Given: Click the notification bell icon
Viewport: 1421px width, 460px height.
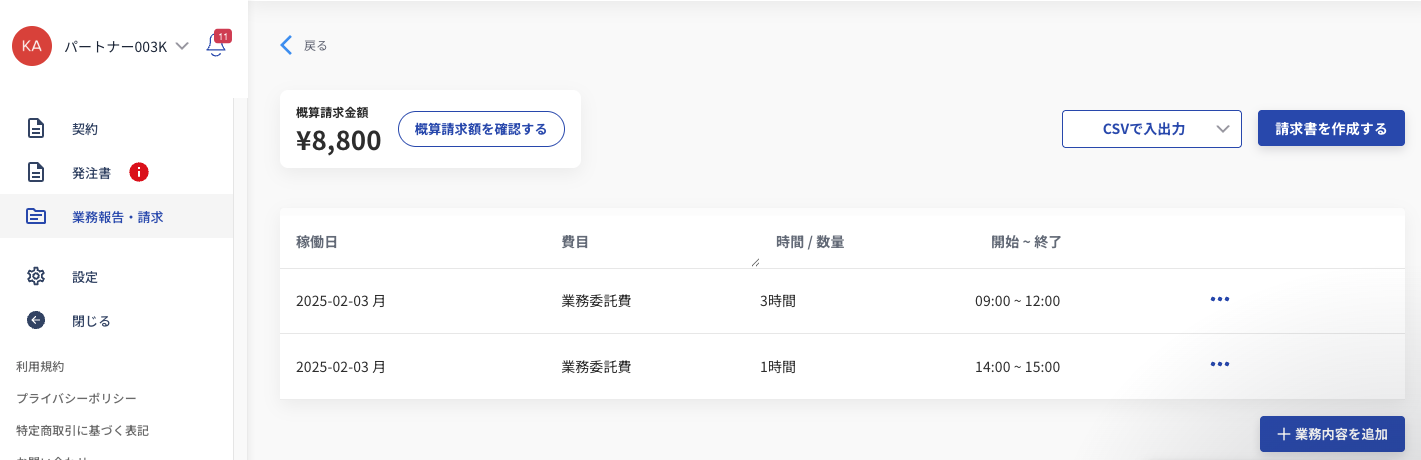Looking at the screenshot, I should (216, 46).
